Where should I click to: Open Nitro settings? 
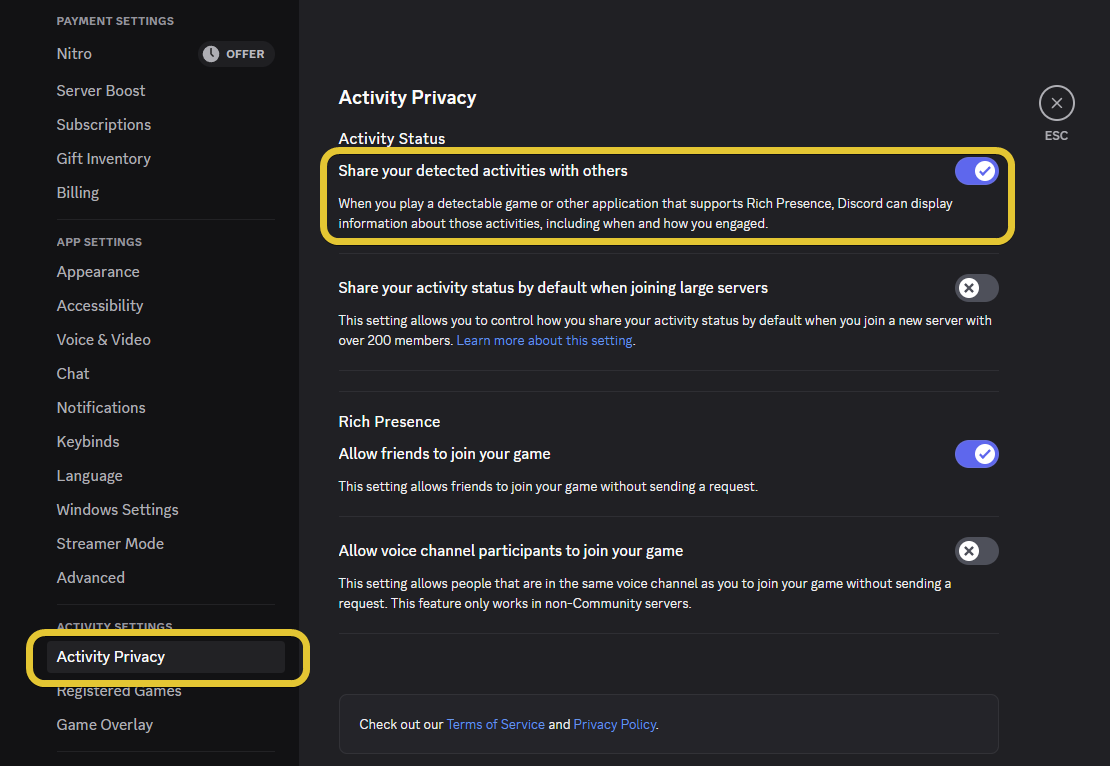74,54
